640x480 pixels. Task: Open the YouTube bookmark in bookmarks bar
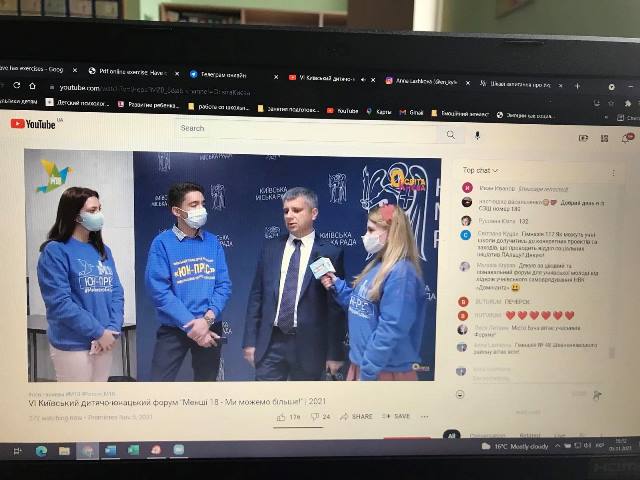(x=342, y=110)
